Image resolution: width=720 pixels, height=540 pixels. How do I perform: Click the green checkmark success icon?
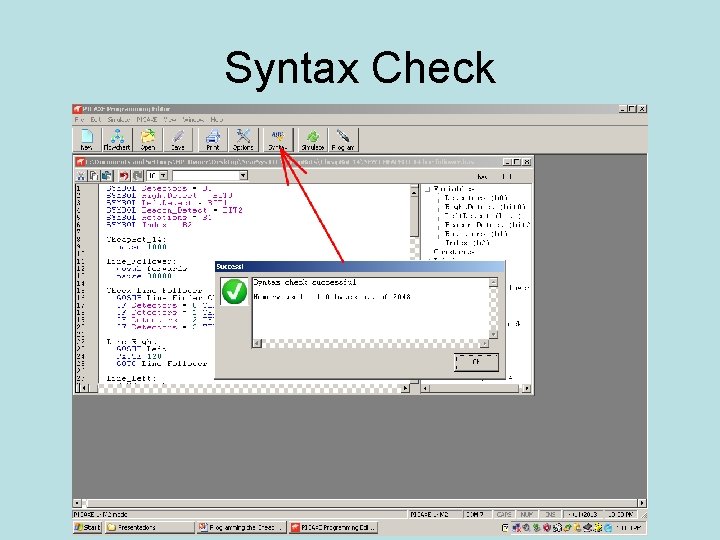tap(234, 292)
